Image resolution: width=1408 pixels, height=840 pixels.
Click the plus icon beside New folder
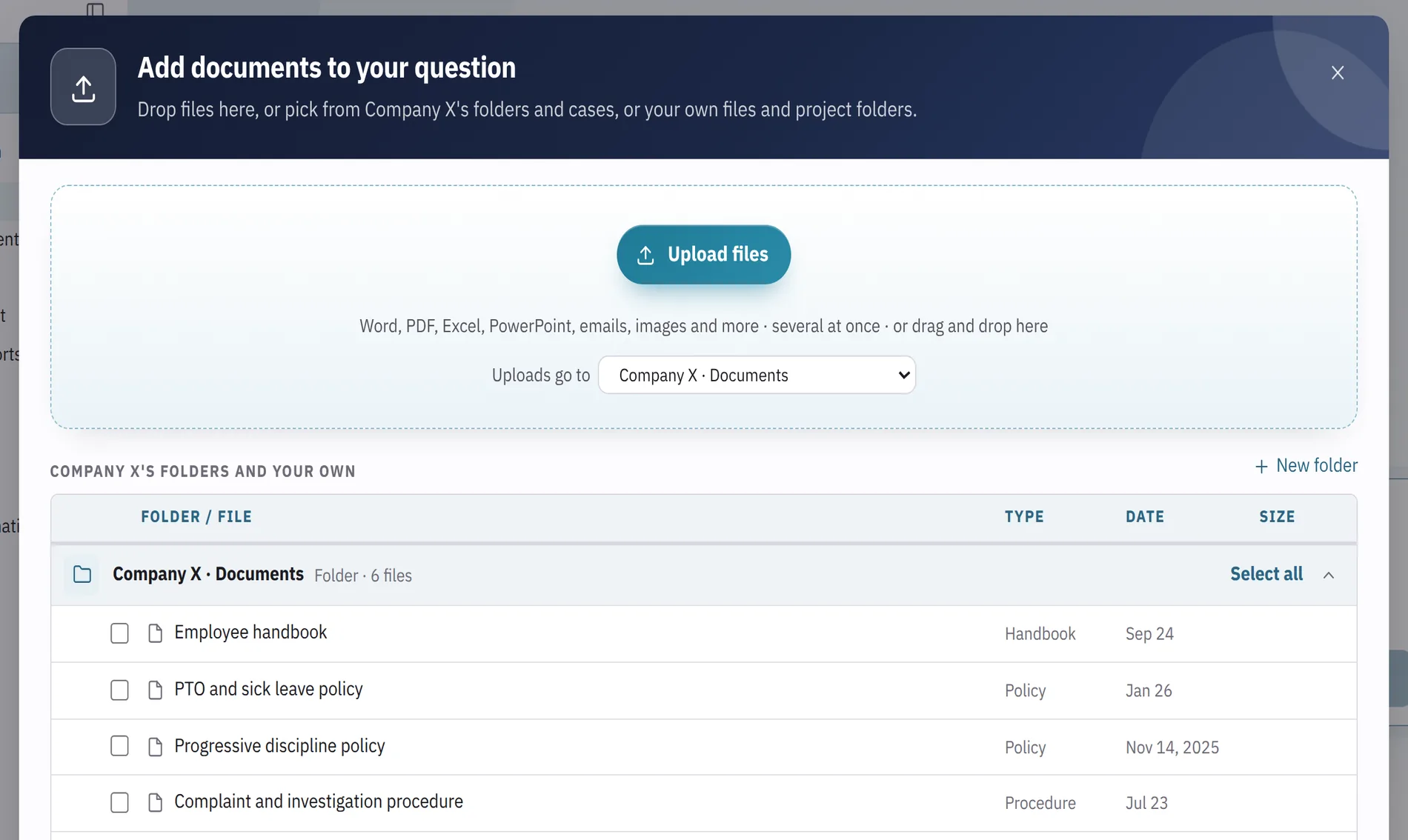coord(1261,467)
